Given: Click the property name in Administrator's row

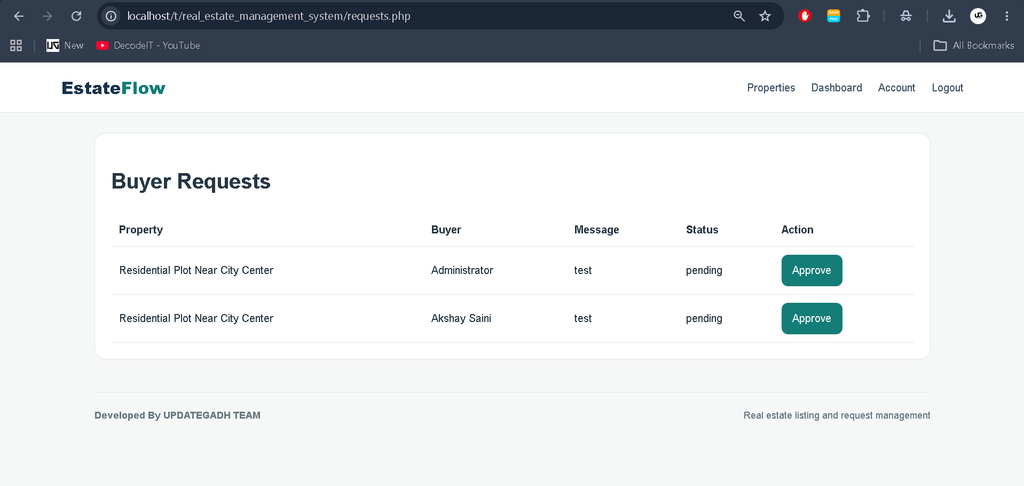Looking at the screenshot, I should [x=196, y=270].
